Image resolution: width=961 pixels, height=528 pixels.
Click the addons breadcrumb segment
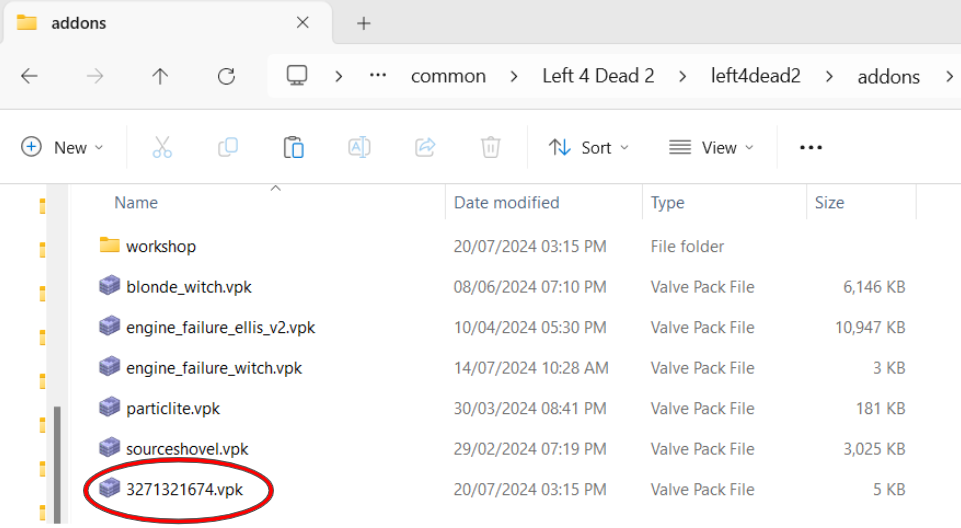(889, 77)
